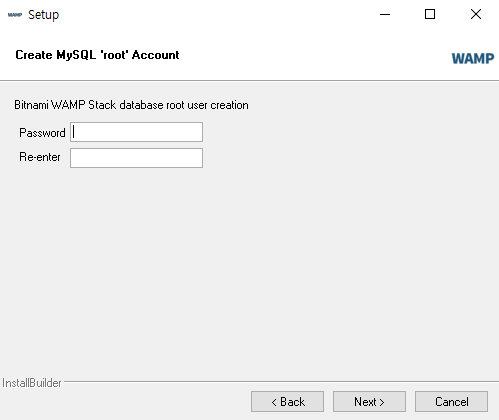Click the Create MySQL 'root' Account heading

pyautogui.click(x=97, y=55)
